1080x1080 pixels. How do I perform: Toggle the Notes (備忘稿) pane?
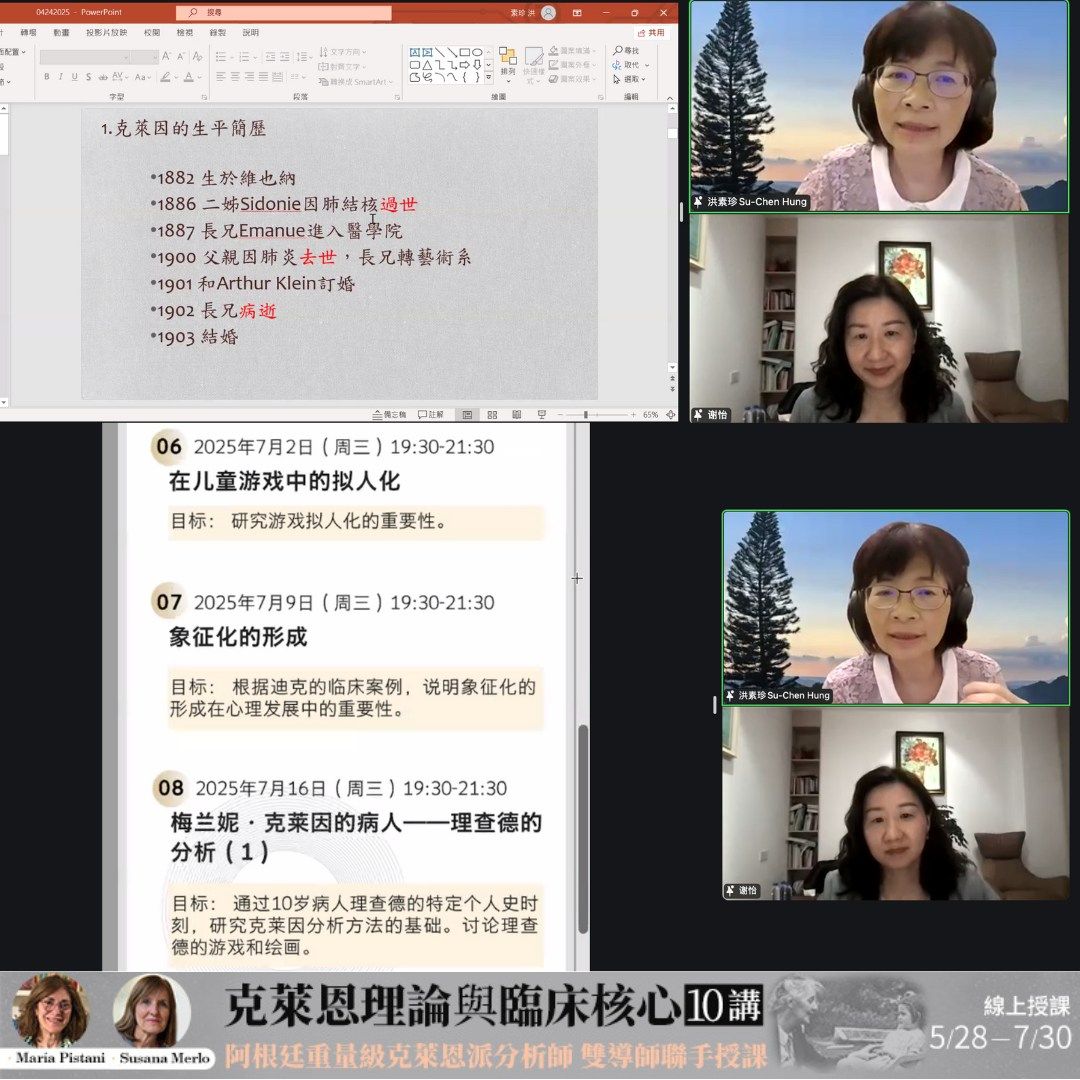coord(389,414)
